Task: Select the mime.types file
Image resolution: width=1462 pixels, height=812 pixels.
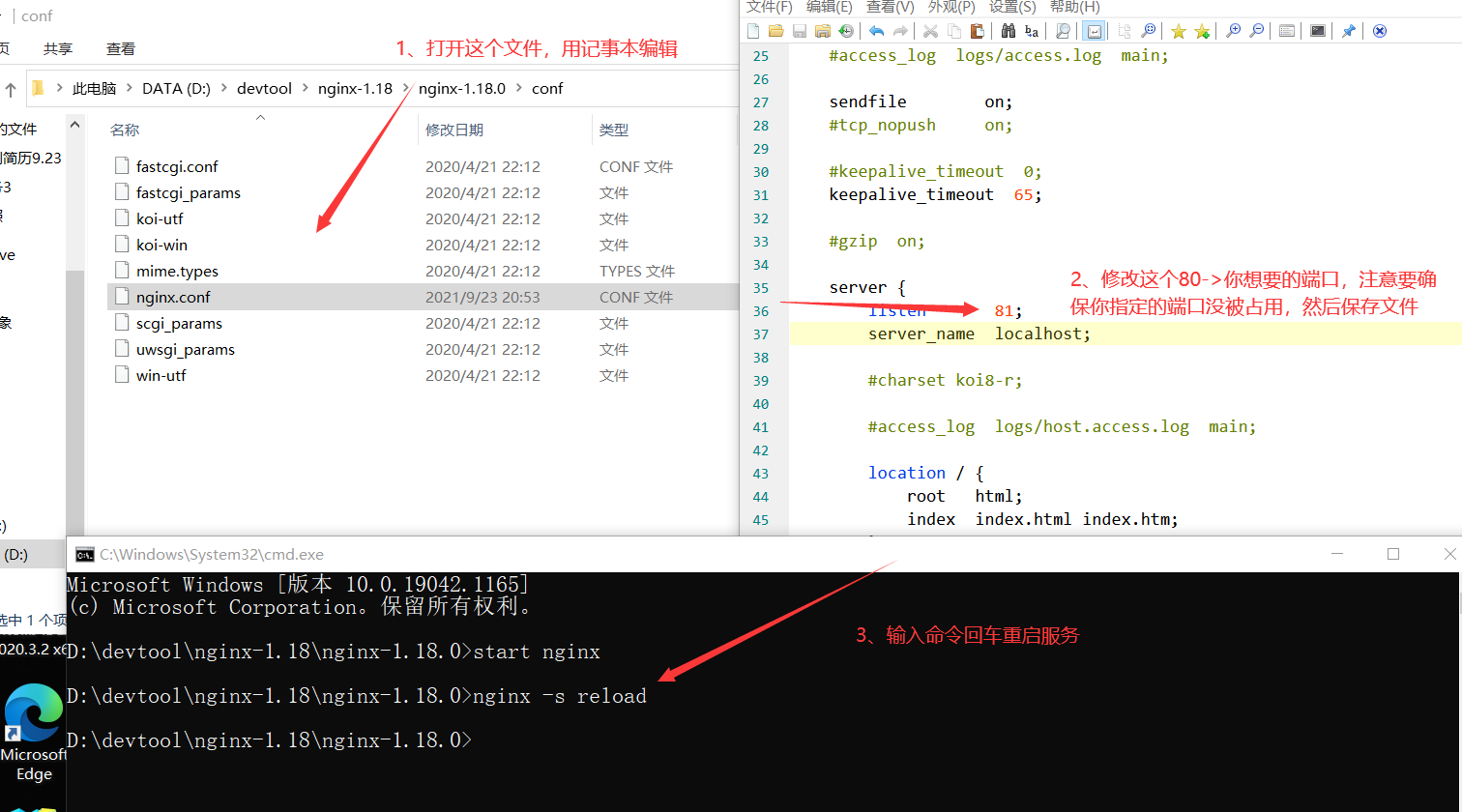Action: click(x=177, y=272)
